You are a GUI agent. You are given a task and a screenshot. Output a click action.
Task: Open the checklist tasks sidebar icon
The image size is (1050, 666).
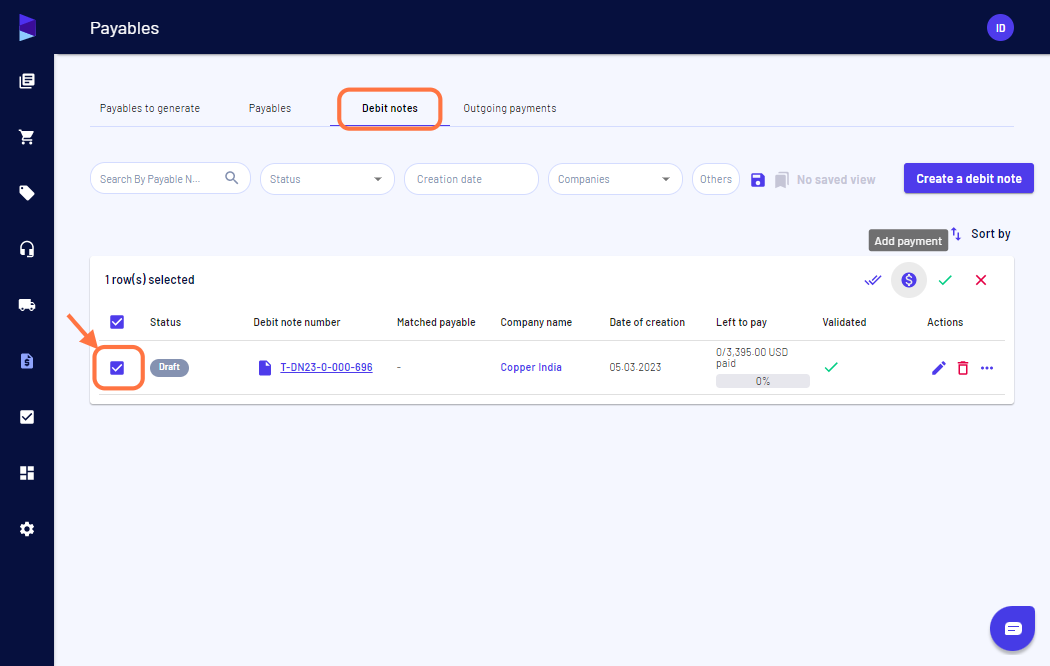coord(27,417)
